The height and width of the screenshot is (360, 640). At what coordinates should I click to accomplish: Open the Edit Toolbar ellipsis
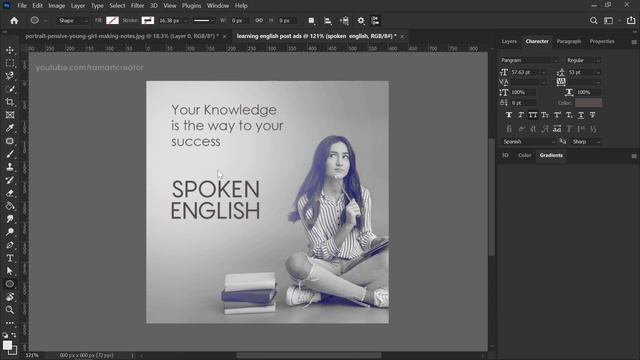(x=10, y=323)
